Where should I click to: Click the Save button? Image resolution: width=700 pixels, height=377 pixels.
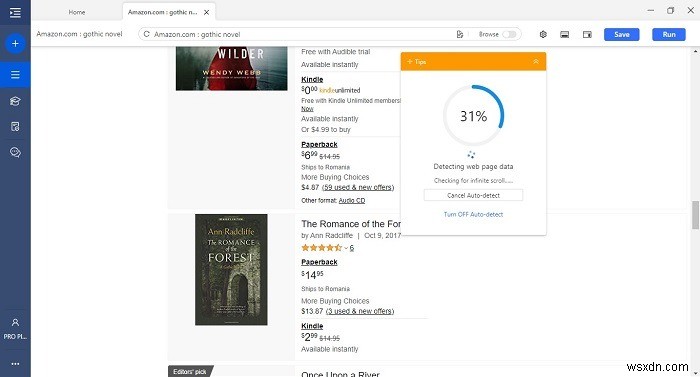coord(621,34)
